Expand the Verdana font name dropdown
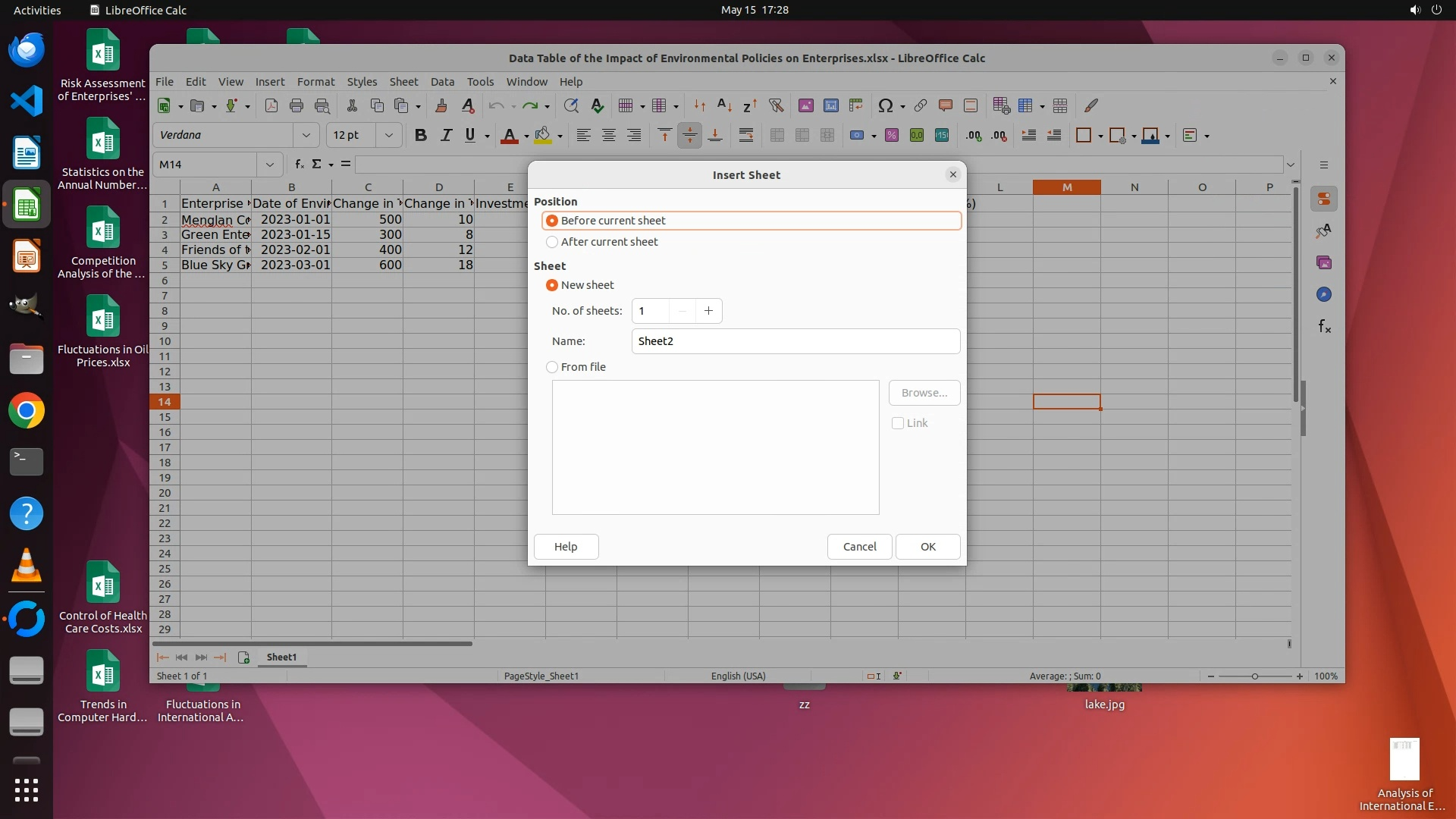The height and width of the screenshot is (819, 1456). 306,135
